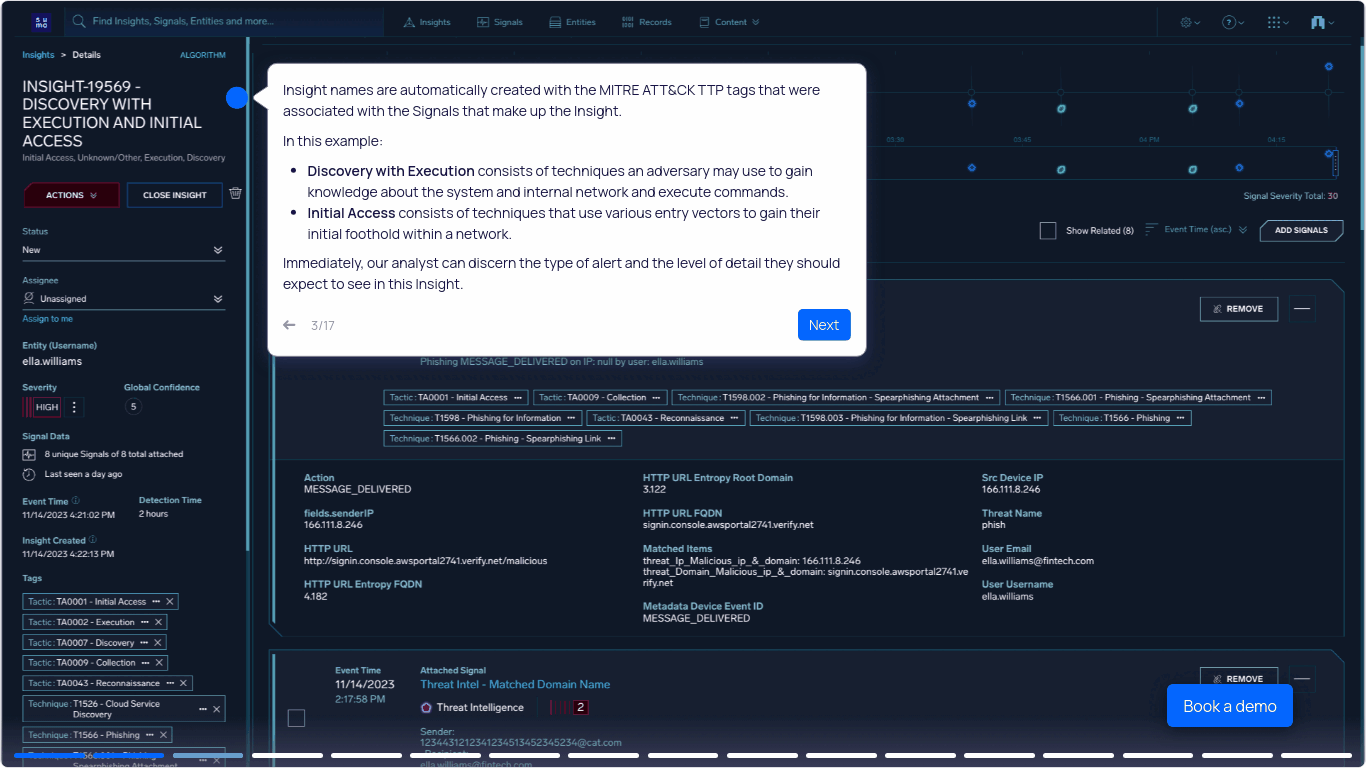The image size is (1366, 768).
Task: Delete insight using trash icon
Action: (235, 194)
